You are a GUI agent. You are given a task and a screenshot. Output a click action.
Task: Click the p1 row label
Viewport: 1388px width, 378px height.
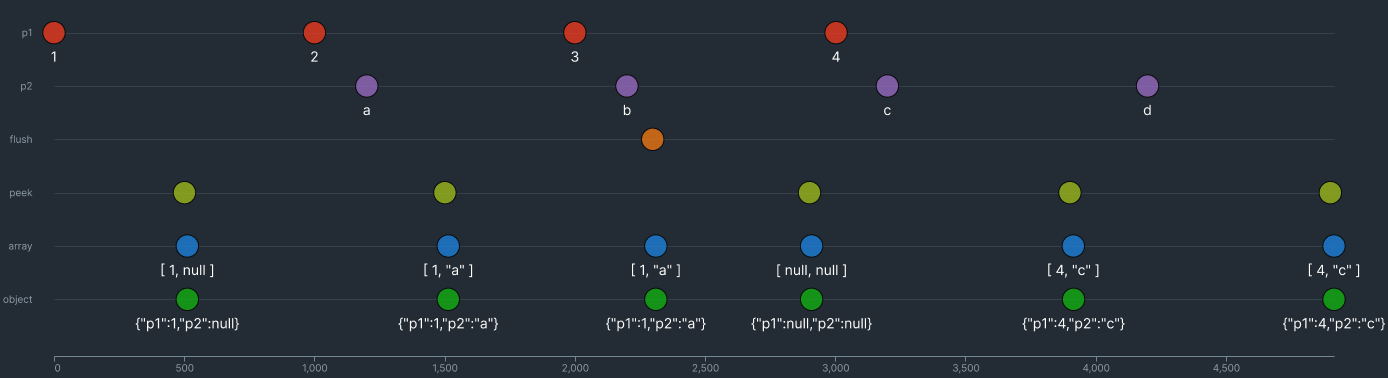pyautogui.click(x=27, y=33)
